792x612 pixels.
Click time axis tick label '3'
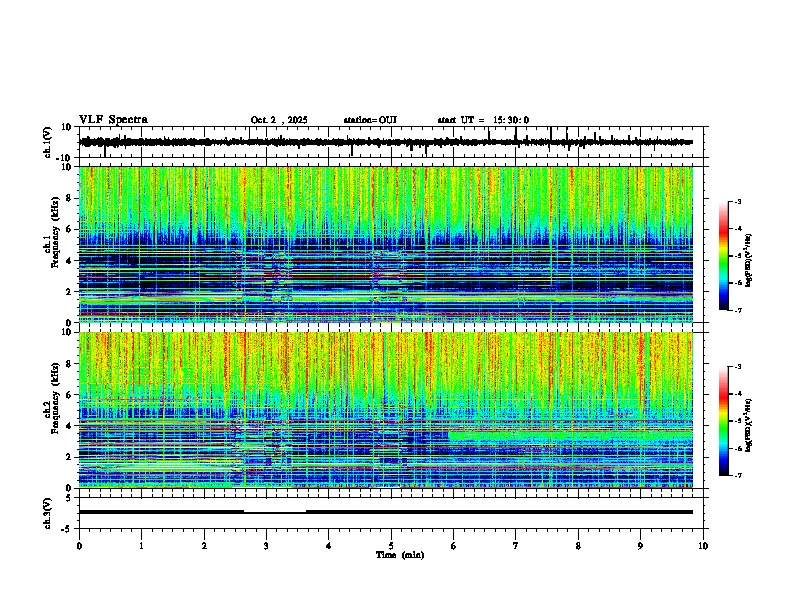coord(266,546)
